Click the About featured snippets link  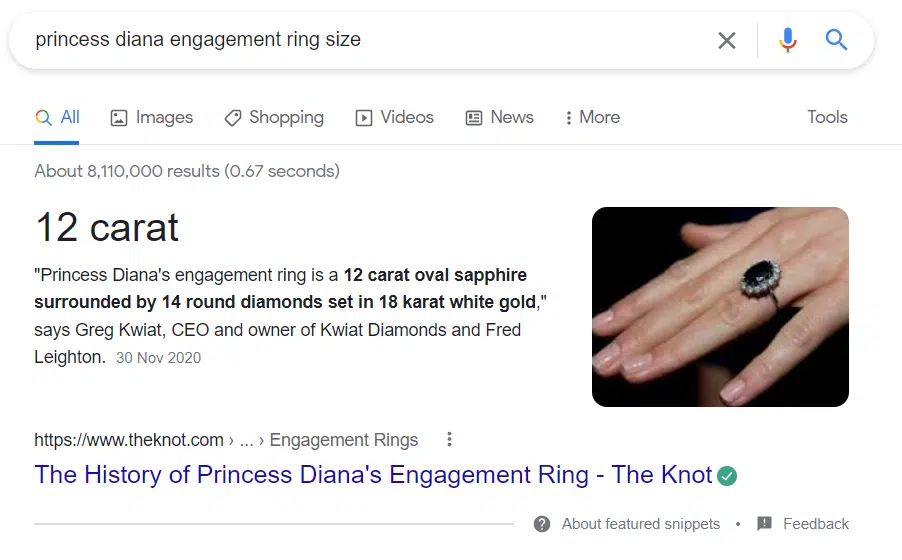pos(640,524)
